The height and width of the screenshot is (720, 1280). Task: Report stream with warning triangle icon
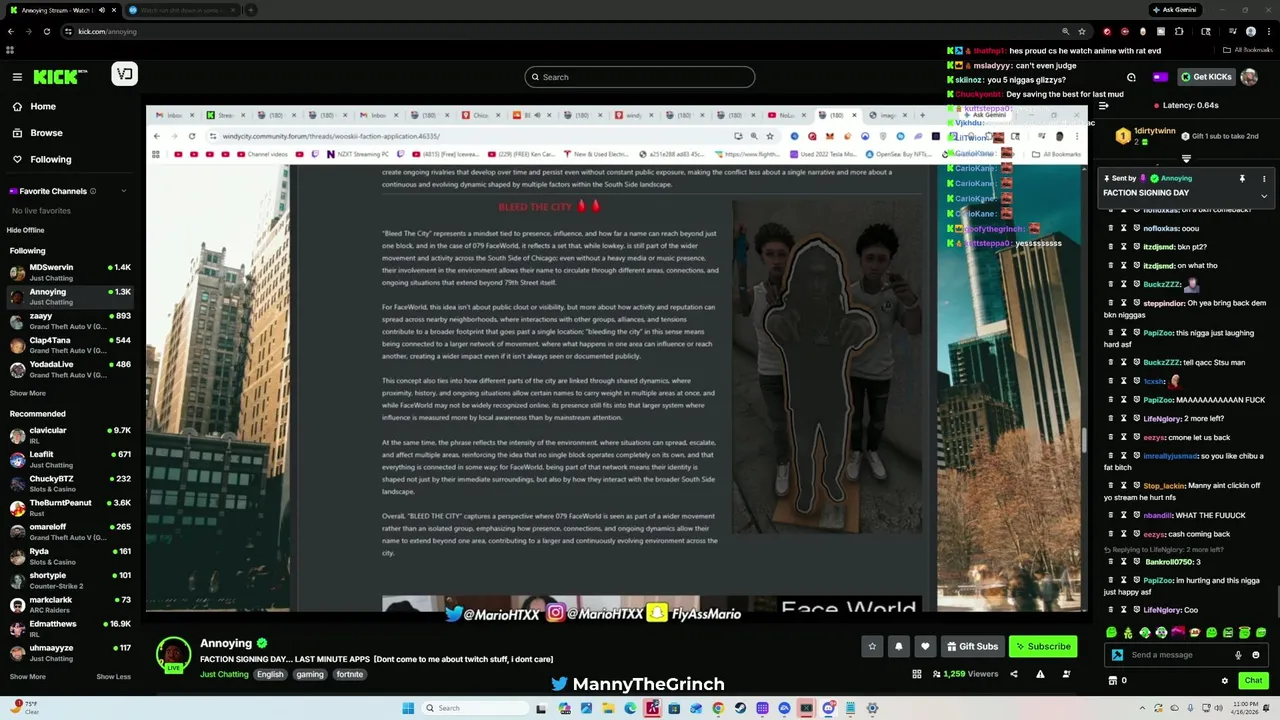click(1040, 674)
